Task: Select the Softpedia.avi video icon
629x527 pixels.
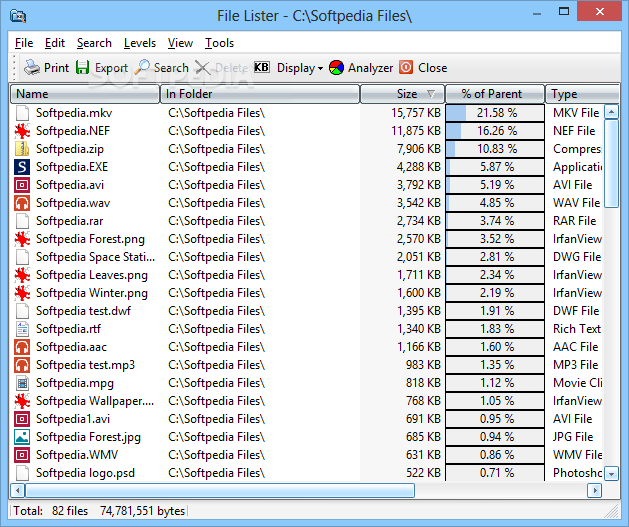Action: tap(22, 185)
